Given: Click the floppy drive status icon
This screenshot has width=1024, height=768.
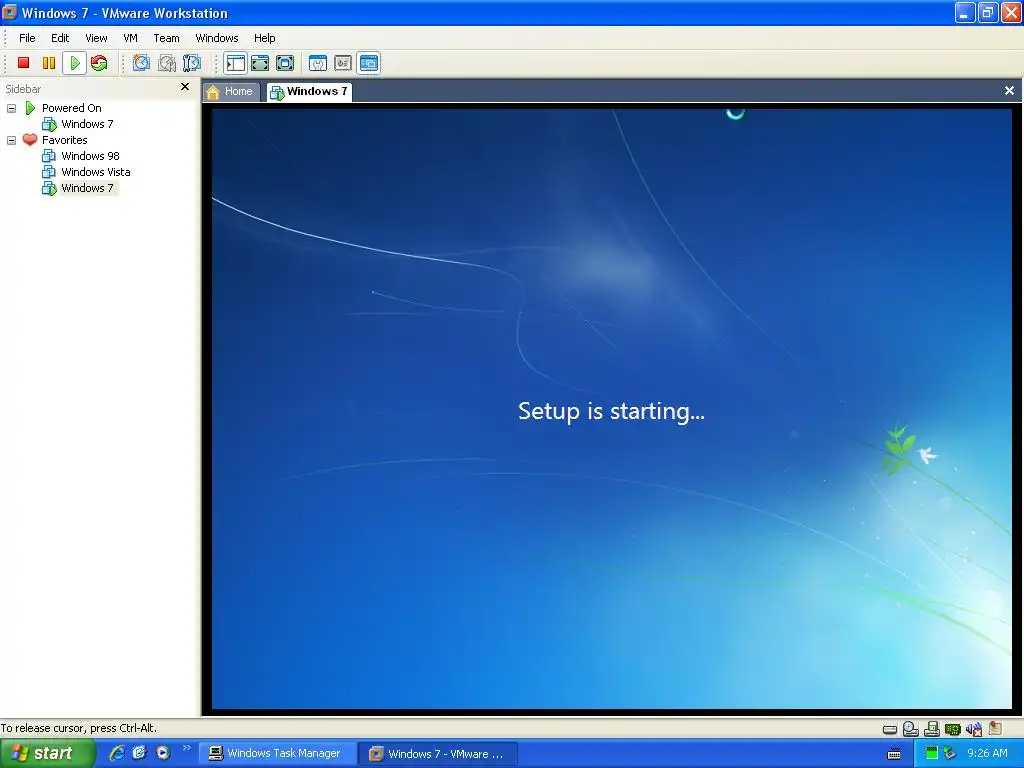Looking at the screenshot, I should (x=932, y=729).
